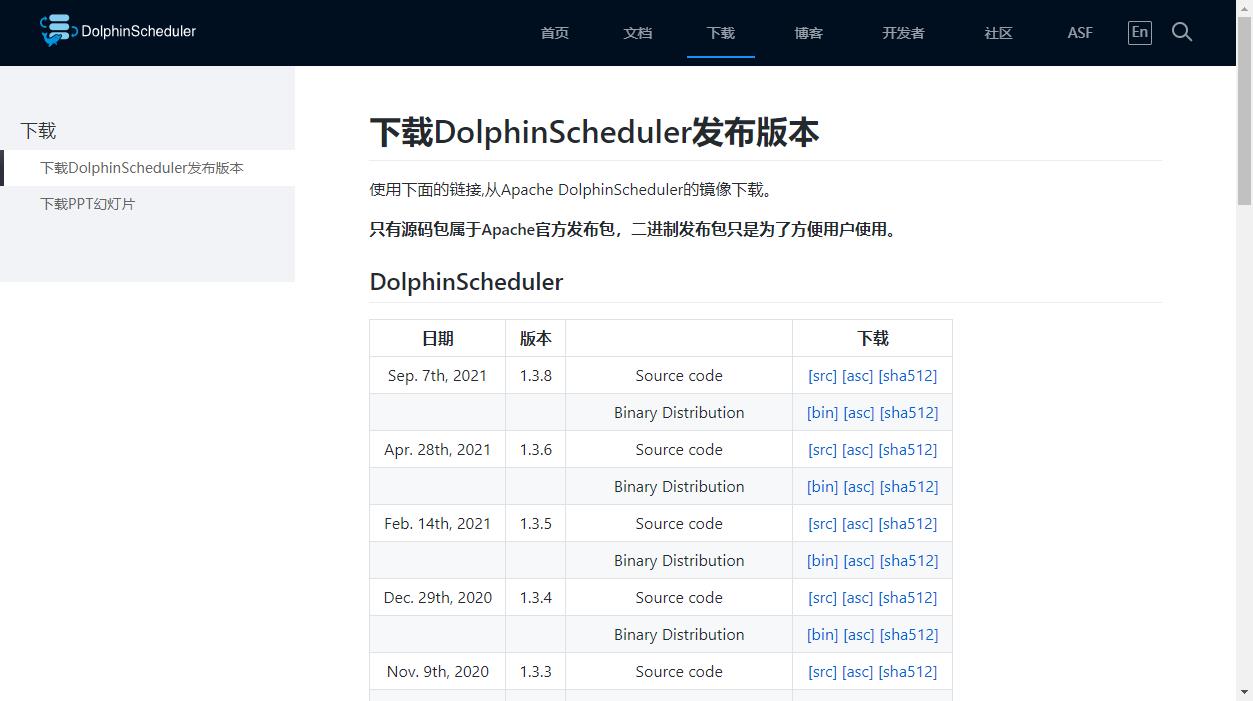The height and width of the screenshot is (701, 1253).
Task: Select the 博客 navigation tab
Action: pos(808,33)
